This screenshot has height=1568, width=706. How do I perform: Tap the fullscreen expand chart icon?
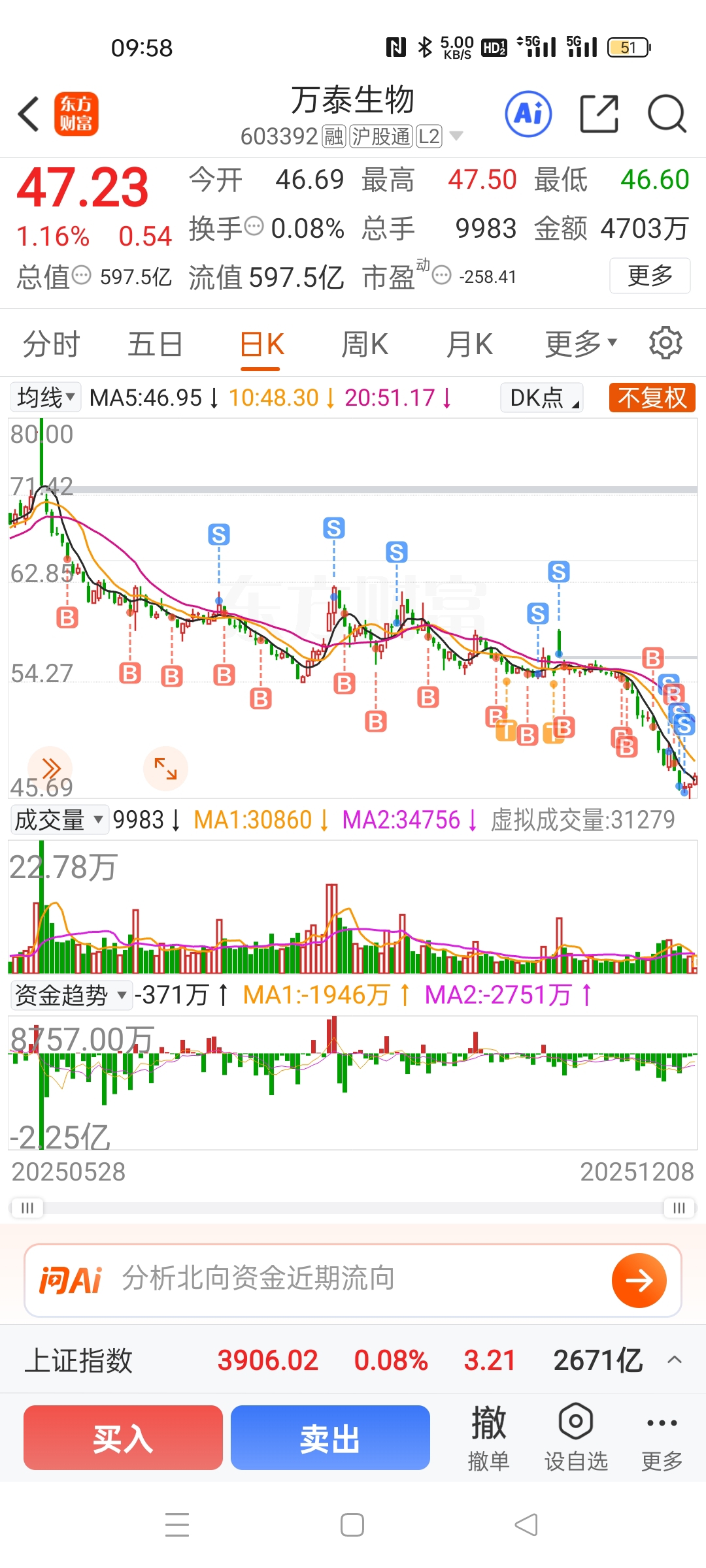(x=165, y=768)
